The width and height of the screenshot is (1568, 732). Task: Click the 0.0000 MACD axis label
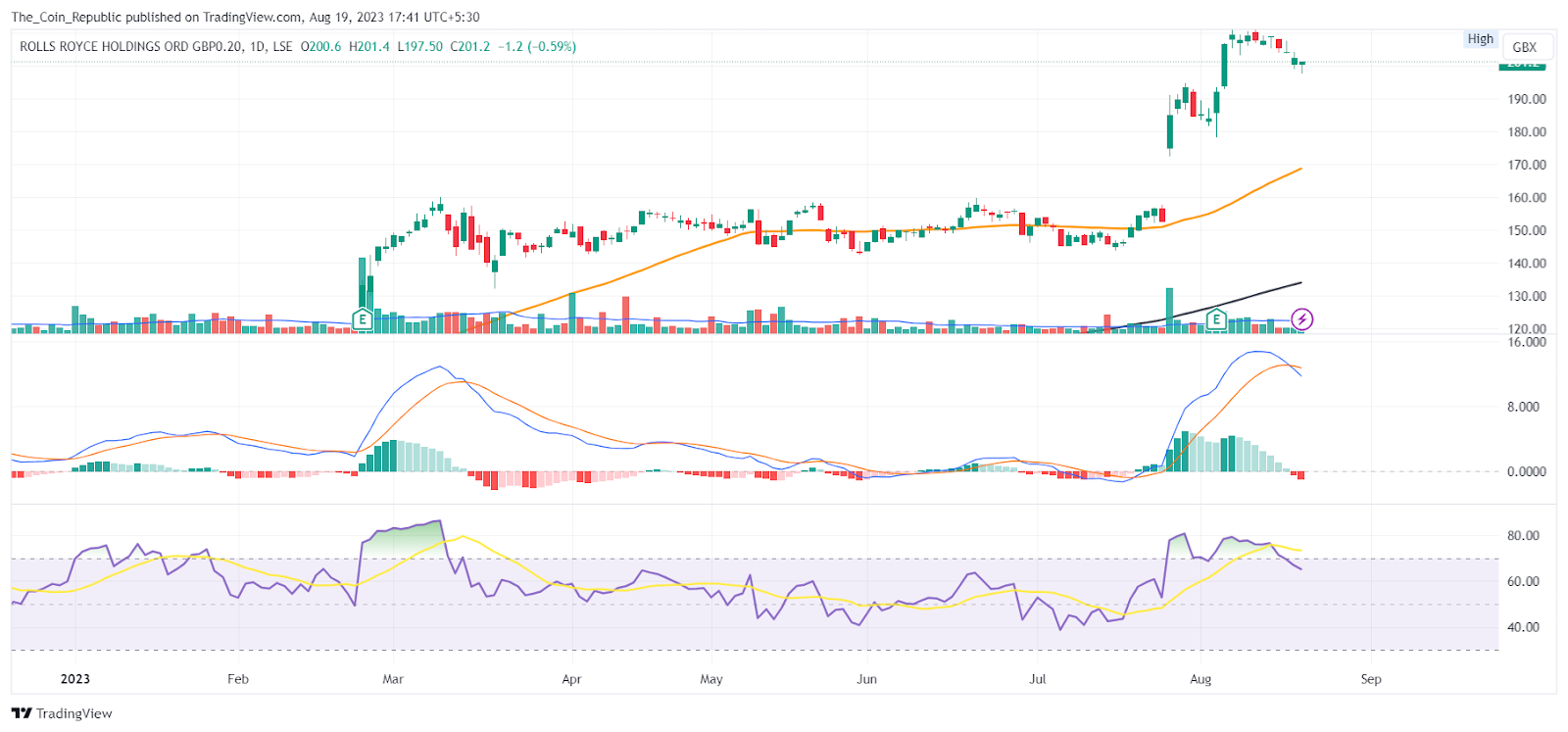click(x=1527, y=471)
